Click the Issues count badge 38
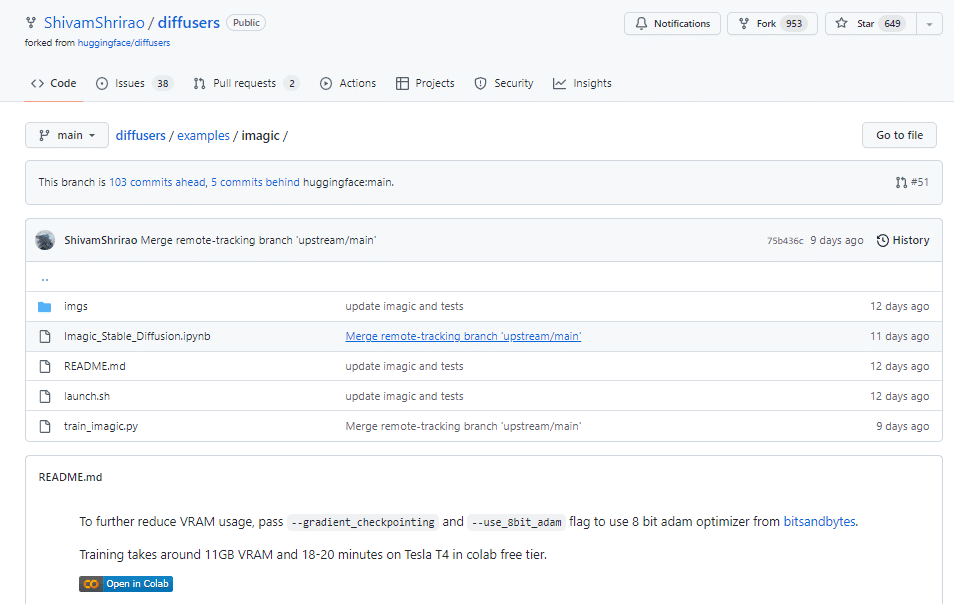Image resolution: width=954 pixels, height=604 pixels. [x=162, y=83]
